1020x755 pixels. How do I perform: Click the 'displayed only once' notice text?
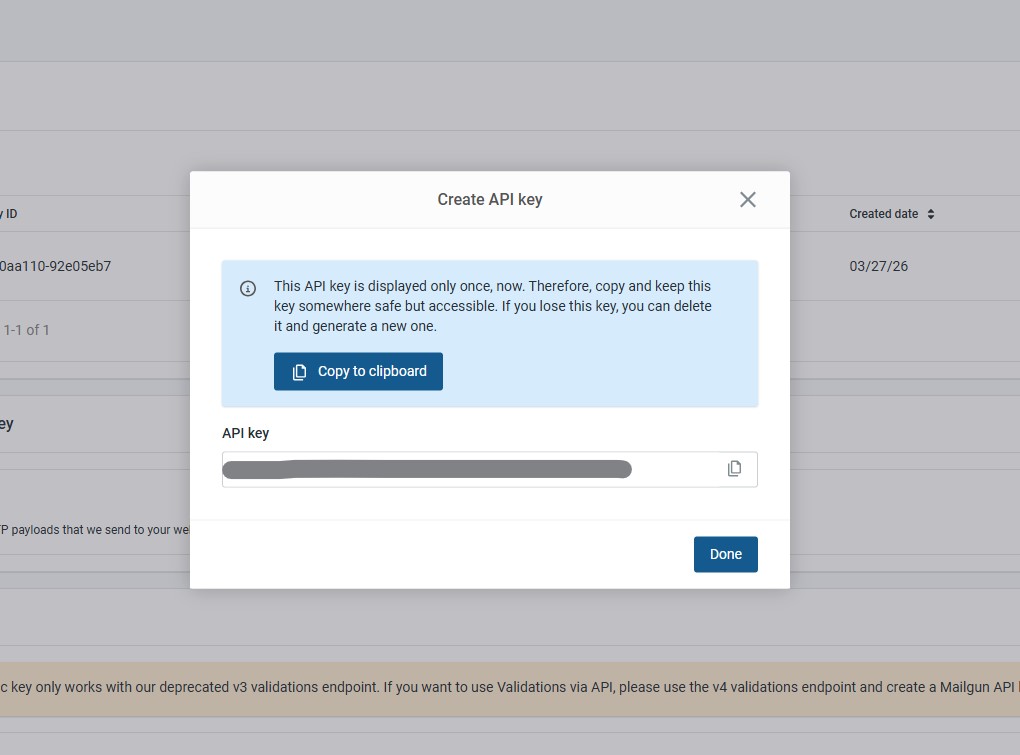coord(493,306)
